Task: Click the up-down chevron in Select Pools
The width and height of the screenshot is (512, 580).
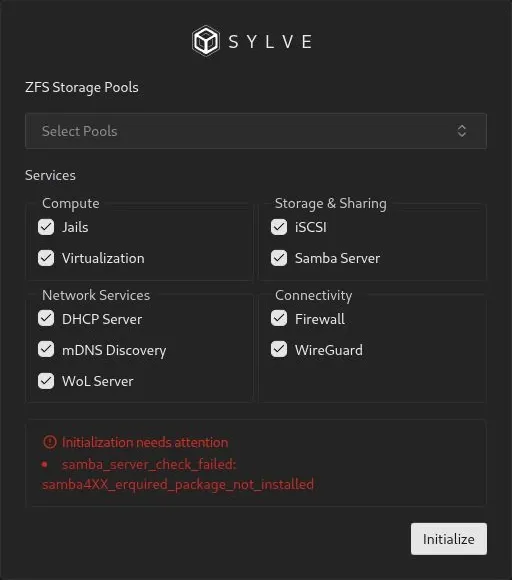Action: coord(462,131)
